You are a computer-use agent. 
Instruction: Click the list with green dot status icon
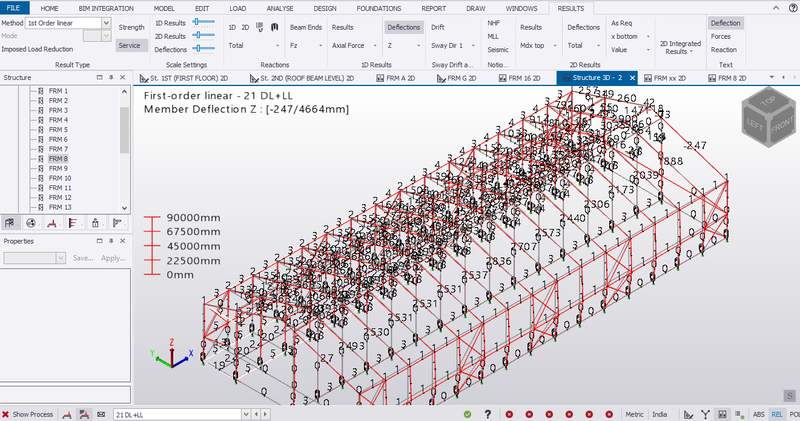[739, 414]
